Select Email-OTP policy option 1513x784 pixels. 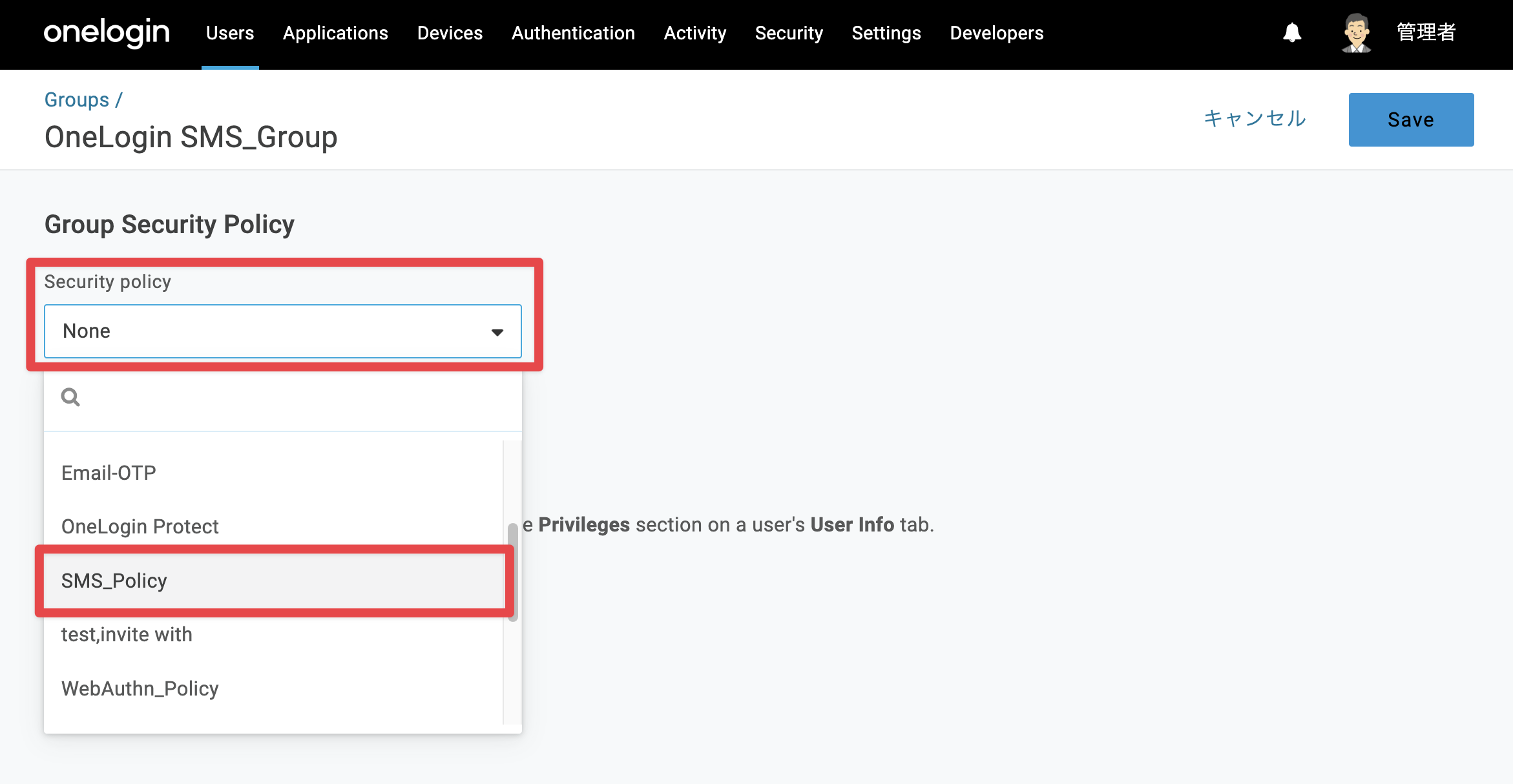(274, 473)
